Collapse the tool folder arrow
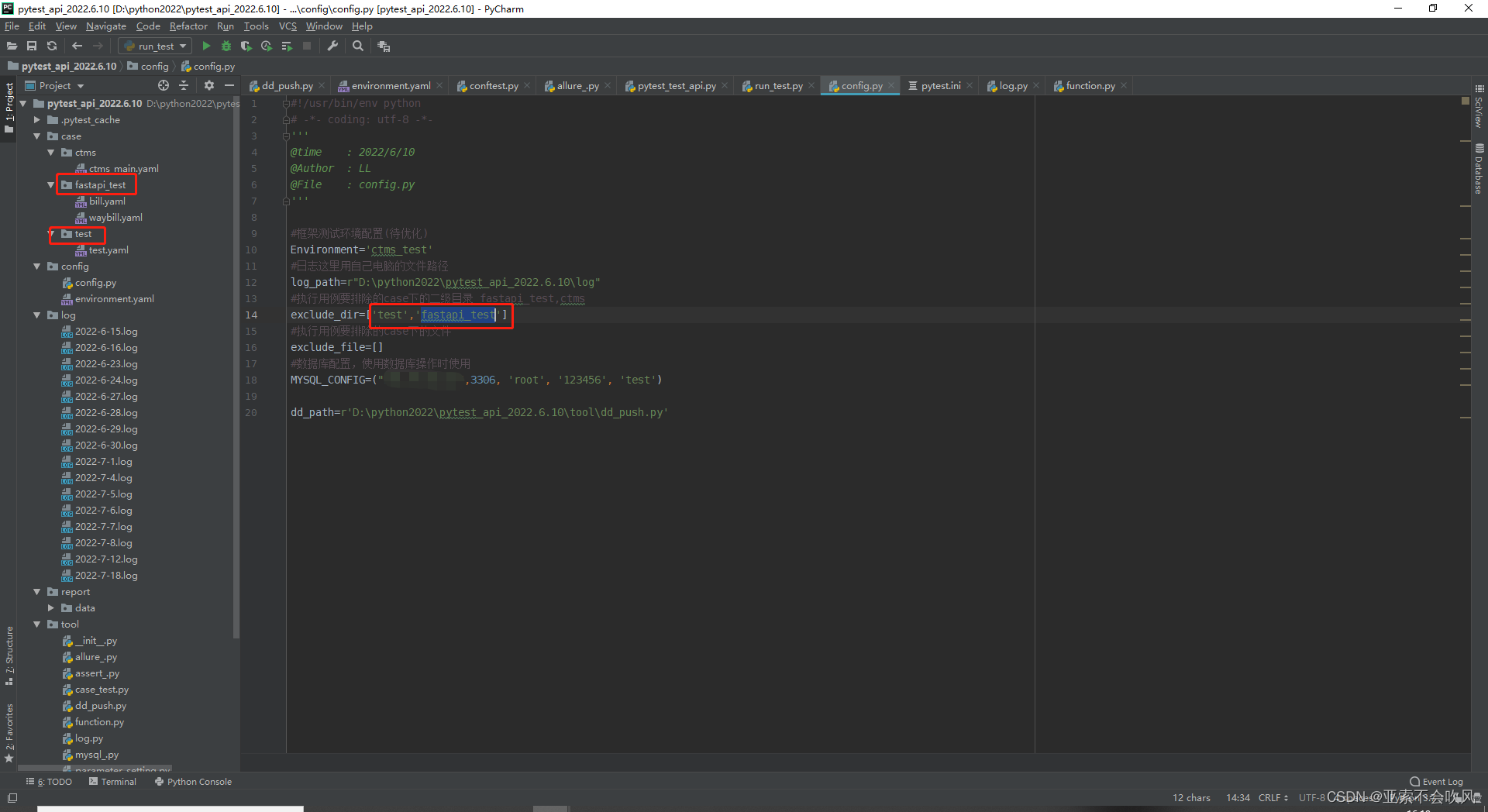Image resolution: width=1488 pixels, height=812 pixels. [x=36, y=624]
